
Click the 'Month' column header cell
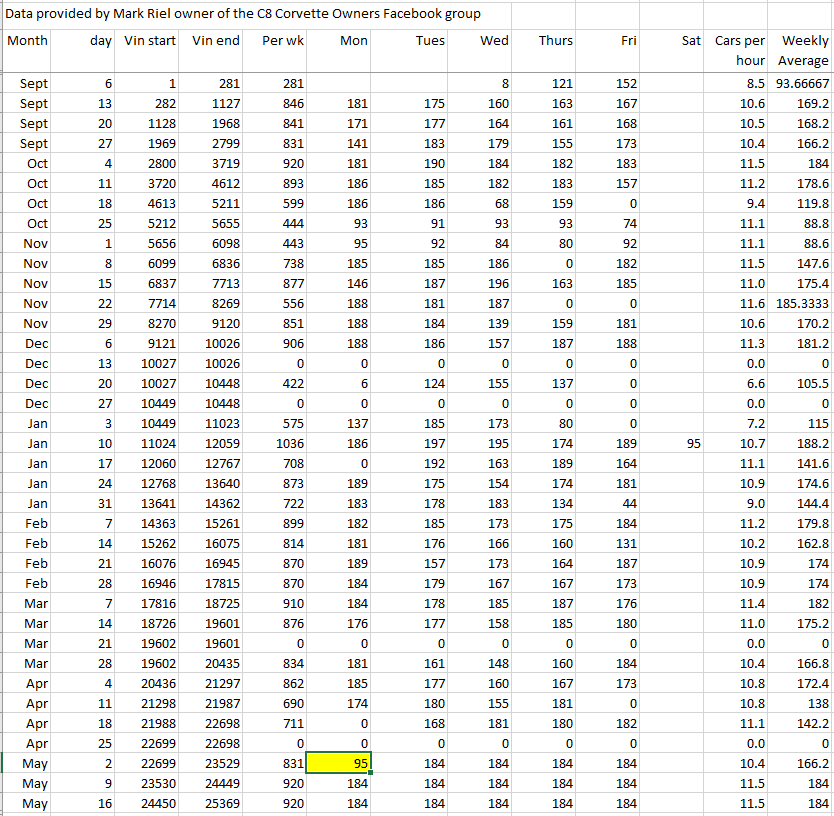tap(27, 41)
